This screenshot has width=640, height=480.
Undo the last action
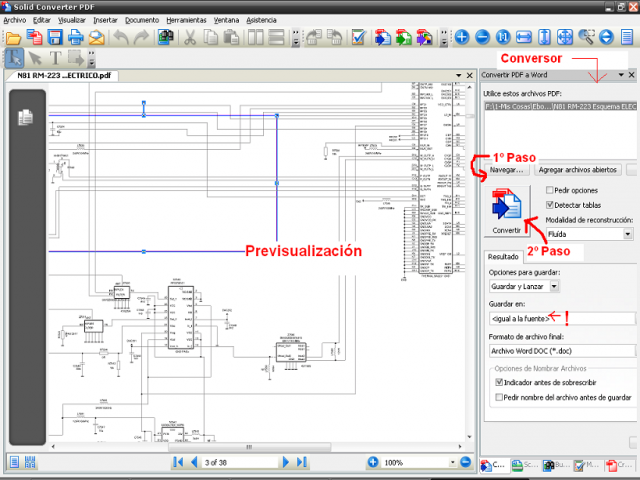click(121, 38)
